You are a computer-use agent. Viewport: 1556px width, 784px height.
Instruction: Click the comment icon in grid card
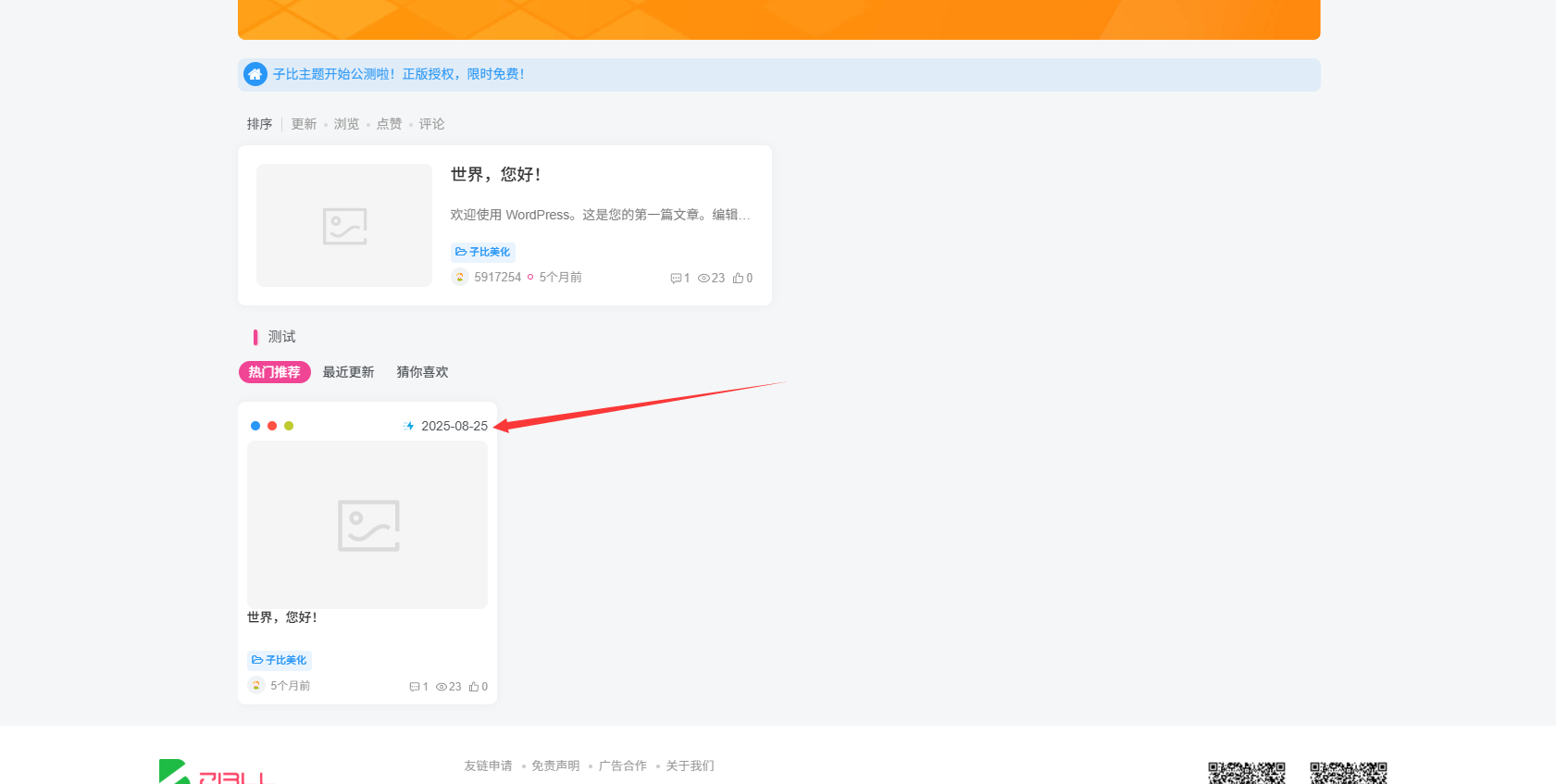[415, 687]
